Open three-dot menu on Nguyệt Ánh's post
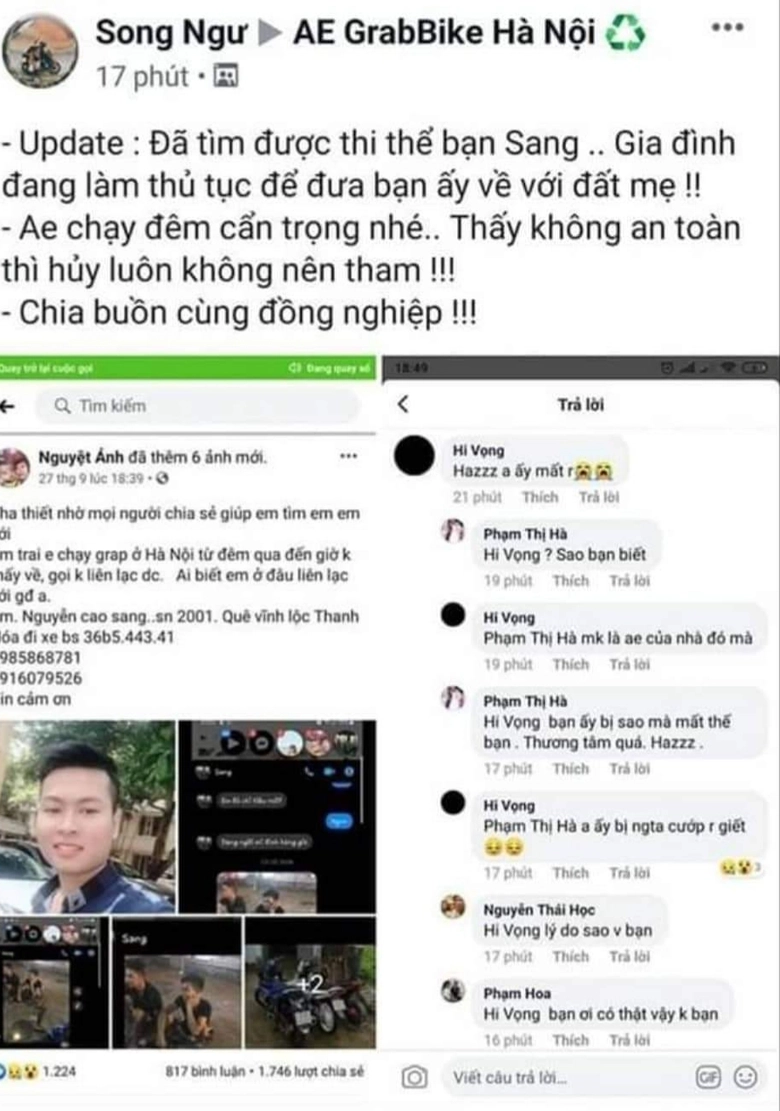Screen dimensions: 780x1111 pyautogui.click(x=349, y=456)
